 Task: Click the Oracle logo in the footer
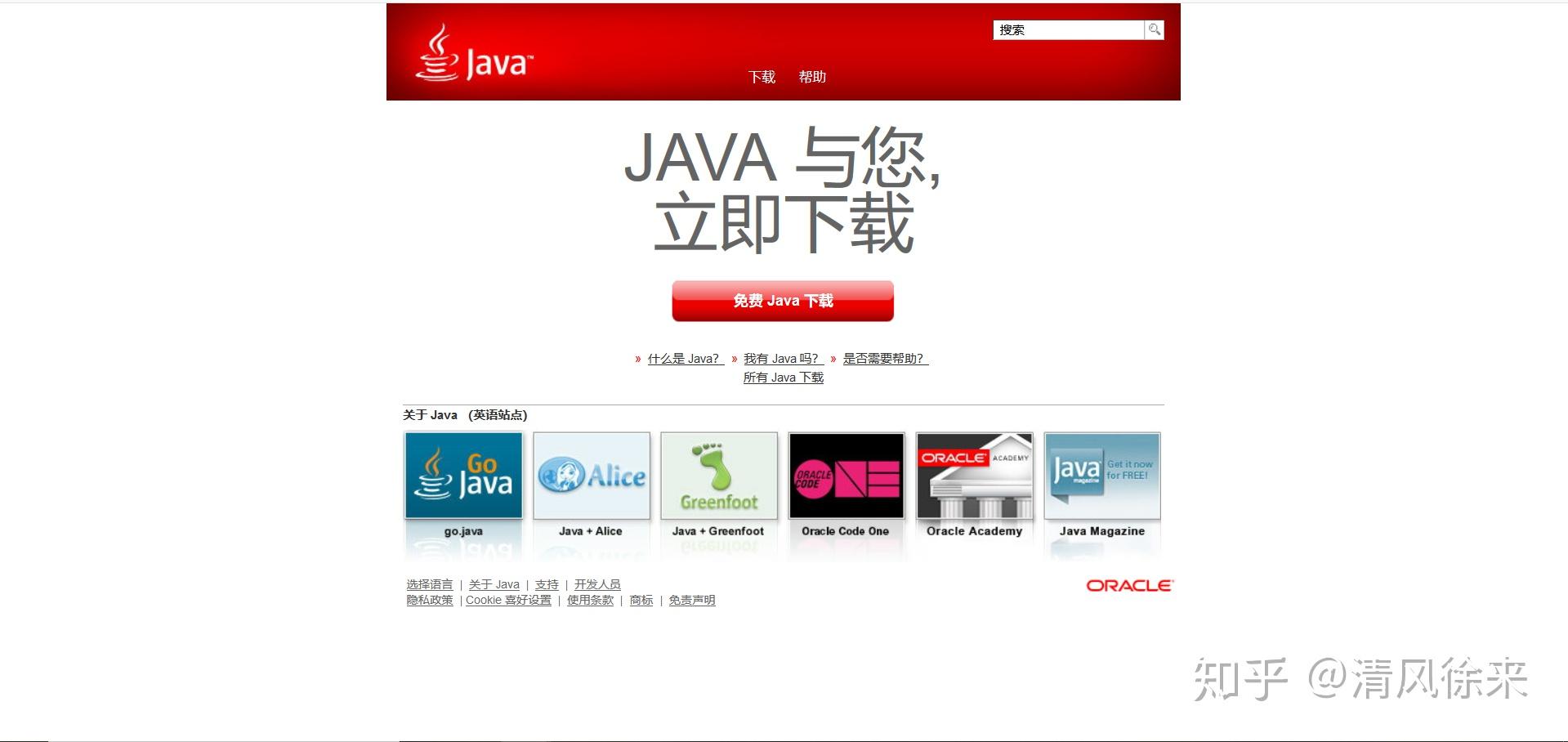[1128, 584]
